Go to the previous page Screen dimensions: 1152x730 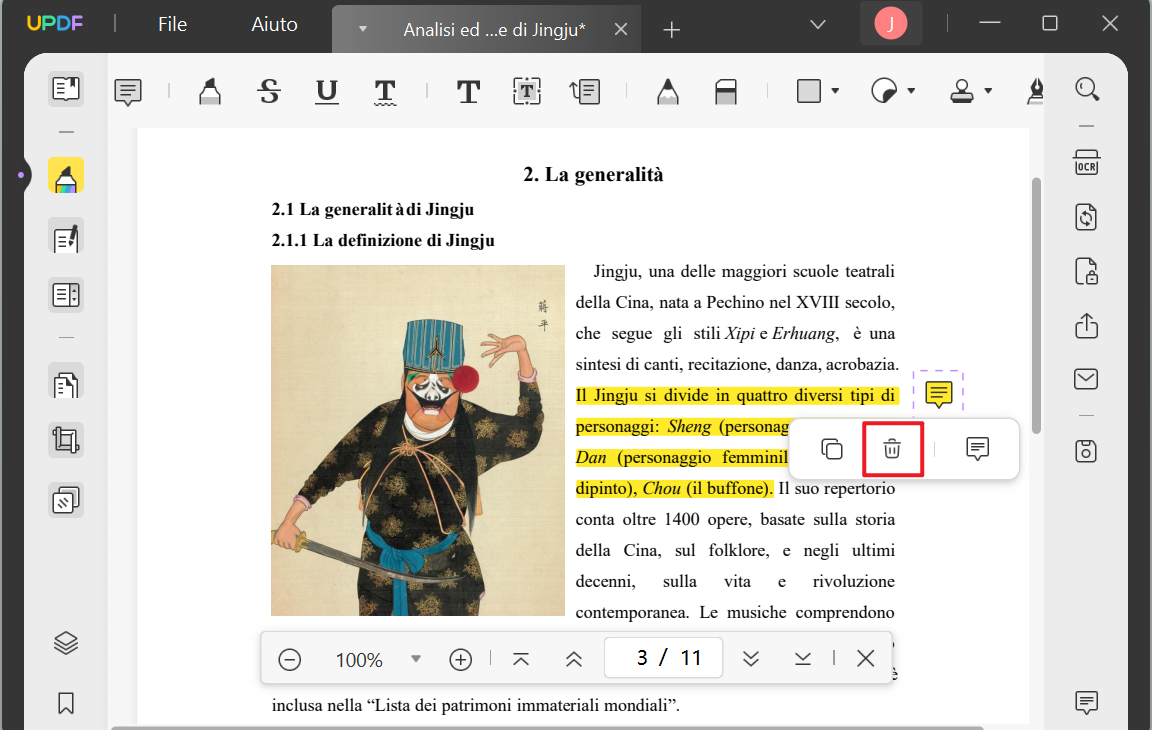[x=574, y=659]
